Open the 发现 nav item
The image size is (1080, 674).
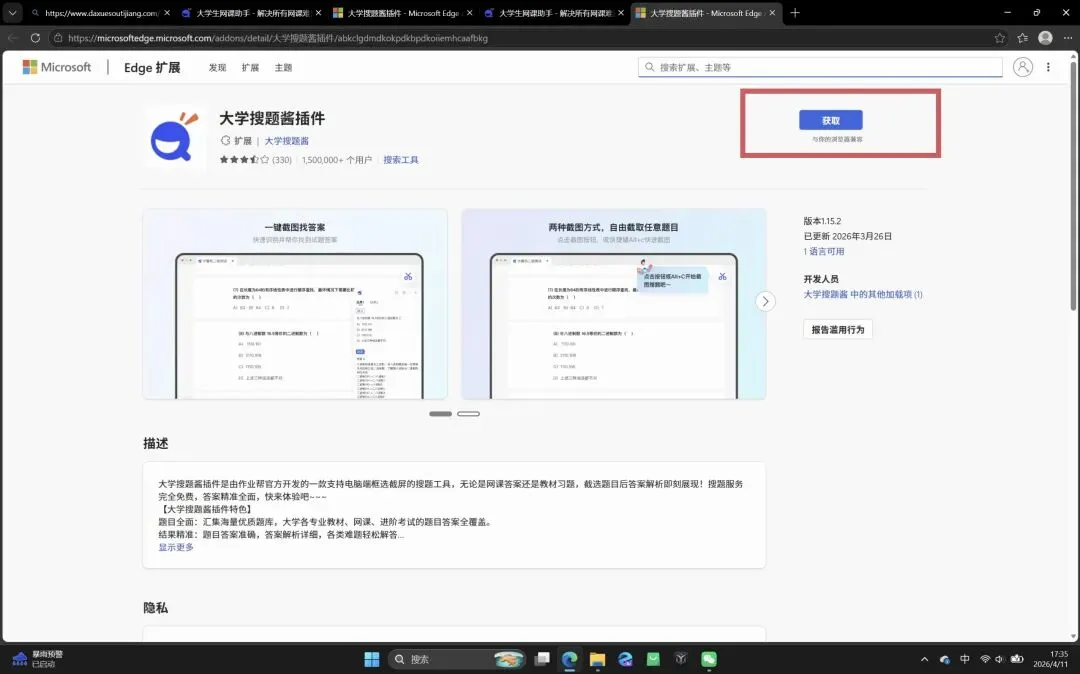tap(218, 67)
